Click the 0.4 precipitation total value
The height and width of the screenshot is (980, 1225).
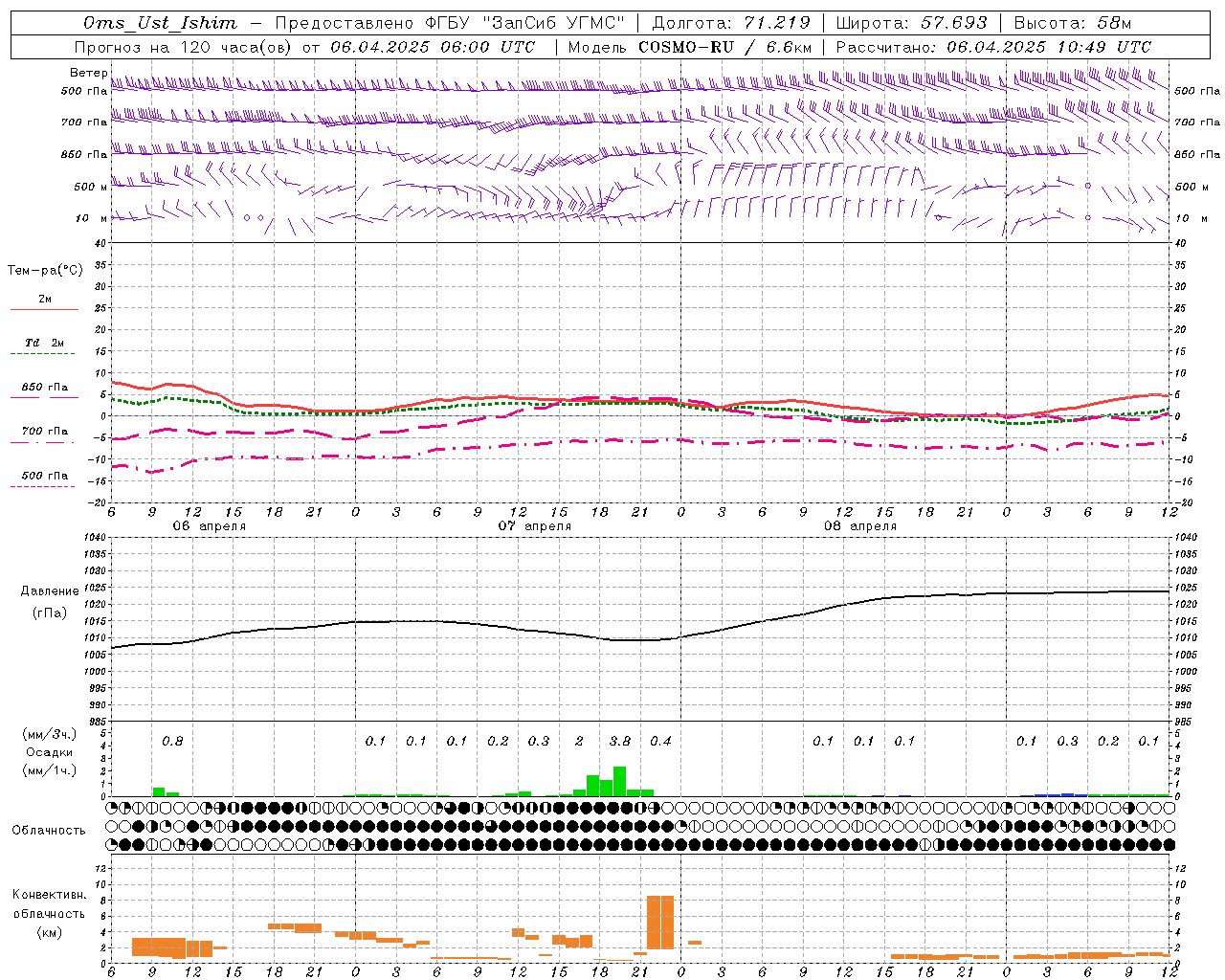coord(660,741)
